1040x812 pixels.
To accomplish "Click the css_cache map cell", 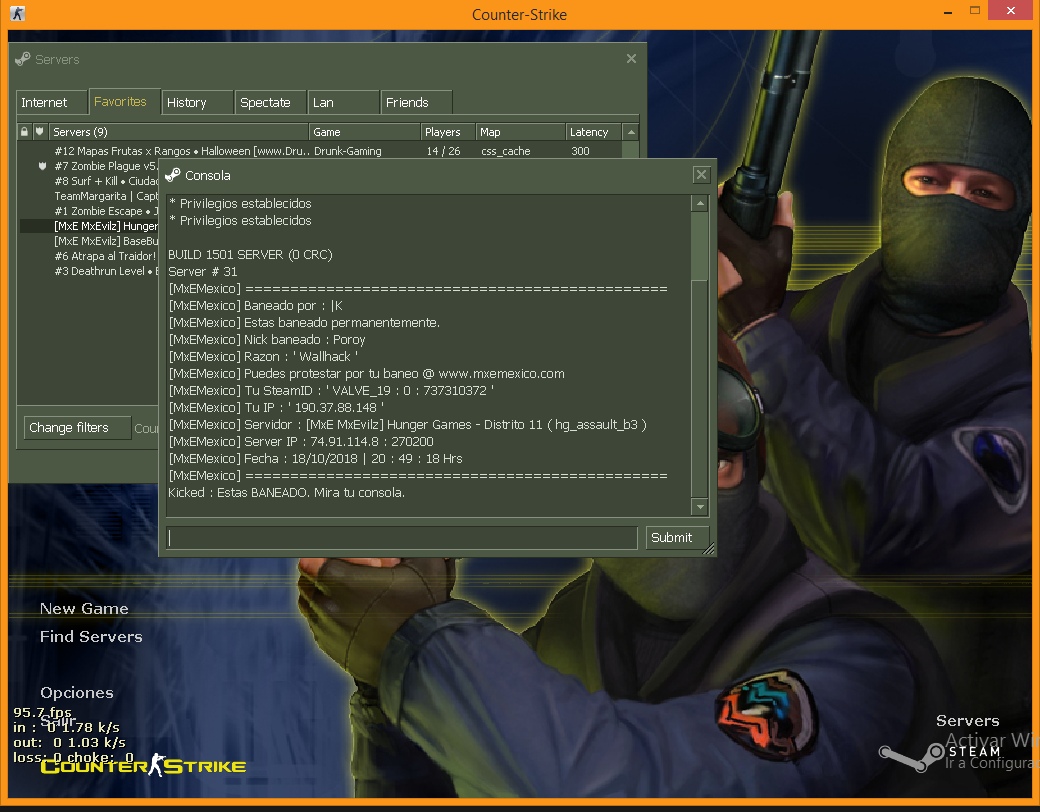I will click(x=505, y=151).
